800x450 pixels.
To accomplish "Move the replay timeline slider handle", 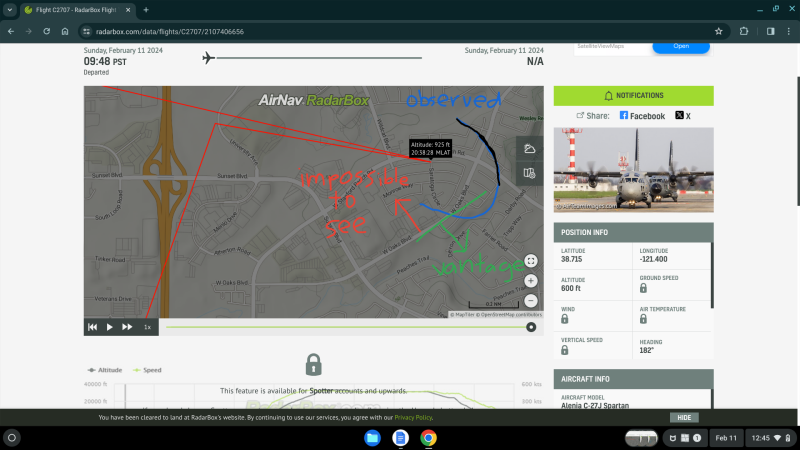I will [531, 327].
